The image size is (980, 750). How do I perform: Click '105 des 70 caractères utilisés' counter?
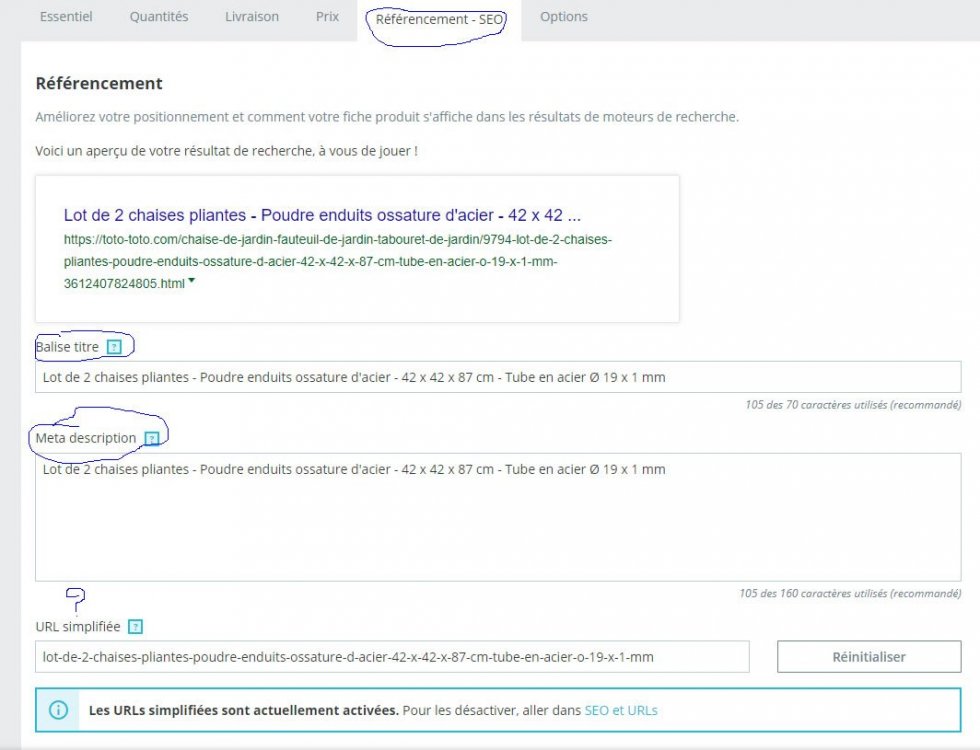(853, 405)
